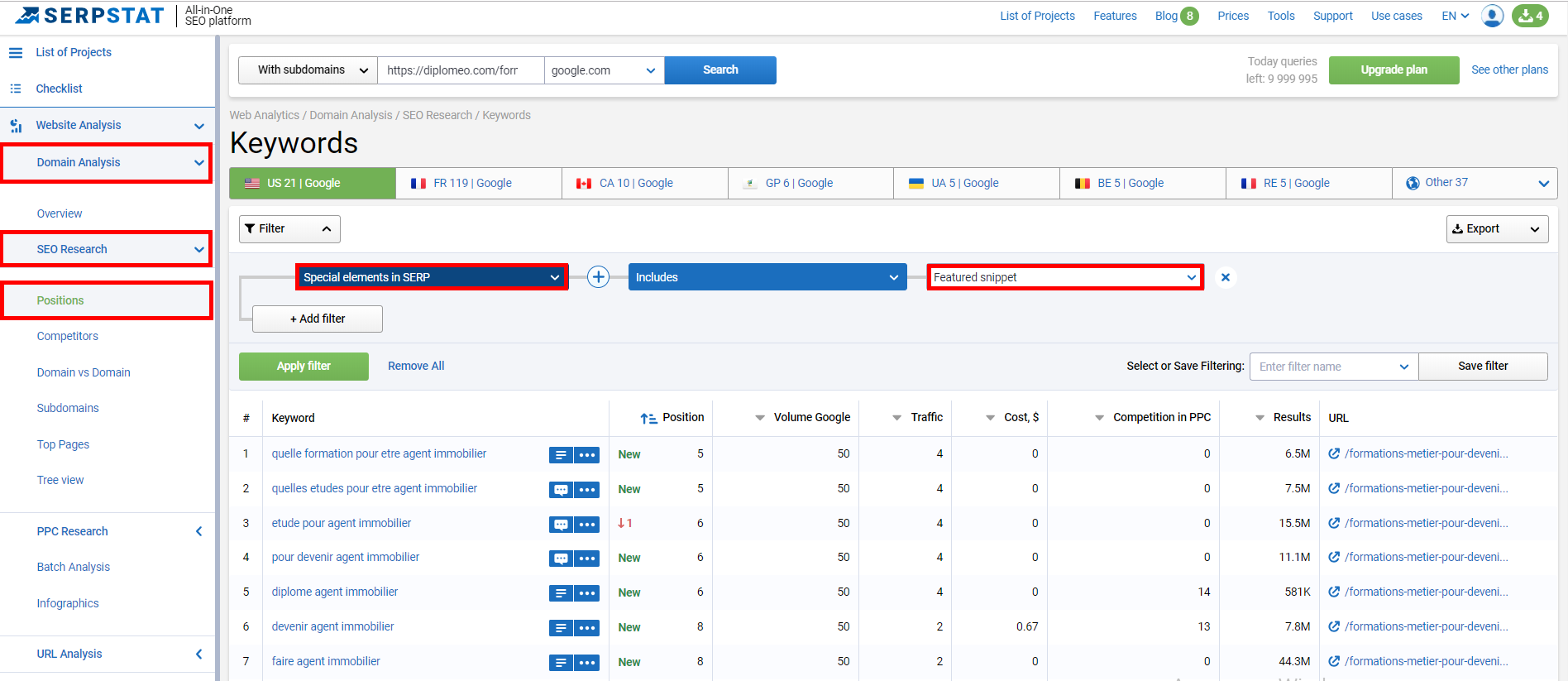Open external link icon for diplome agent immobilier URL
The height and width of the screenshot is (681, 1568).
[x=1334, y=592]
